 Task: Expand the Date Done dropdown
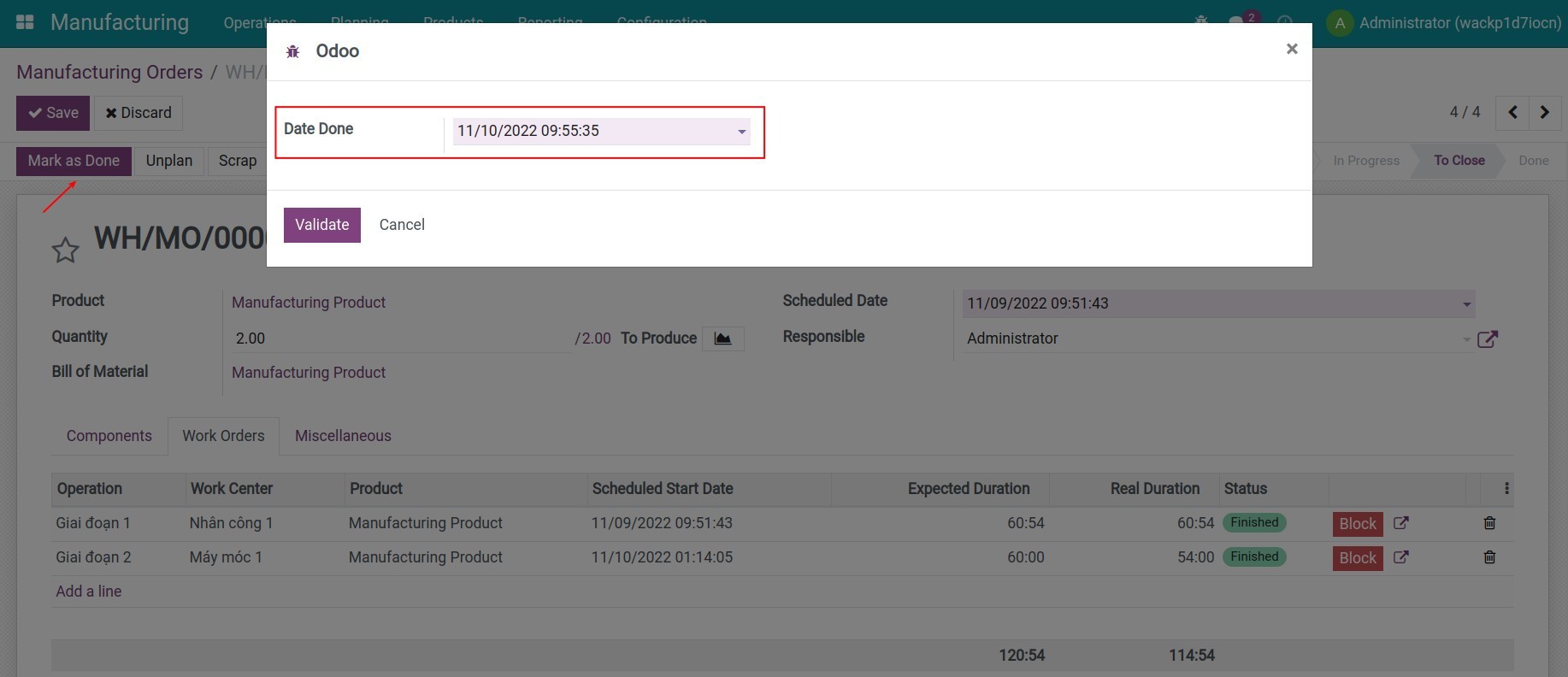pyautogui.click(x=741, y=132)
